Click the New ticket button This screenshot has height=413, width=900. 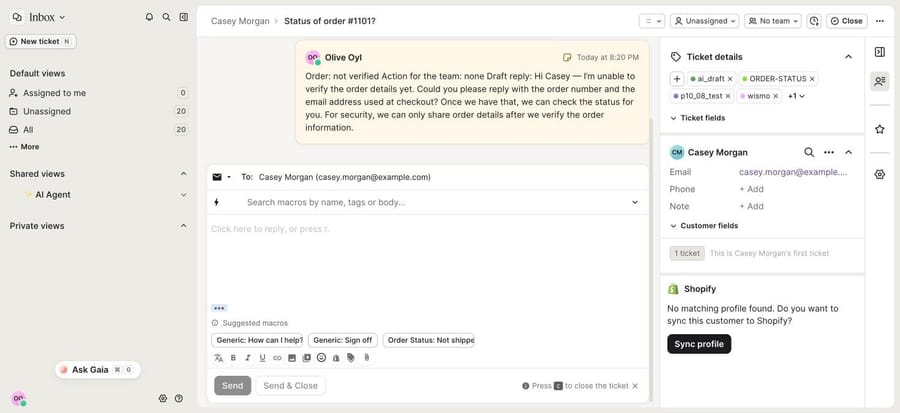pyautogui.click(x=41, y=41)
